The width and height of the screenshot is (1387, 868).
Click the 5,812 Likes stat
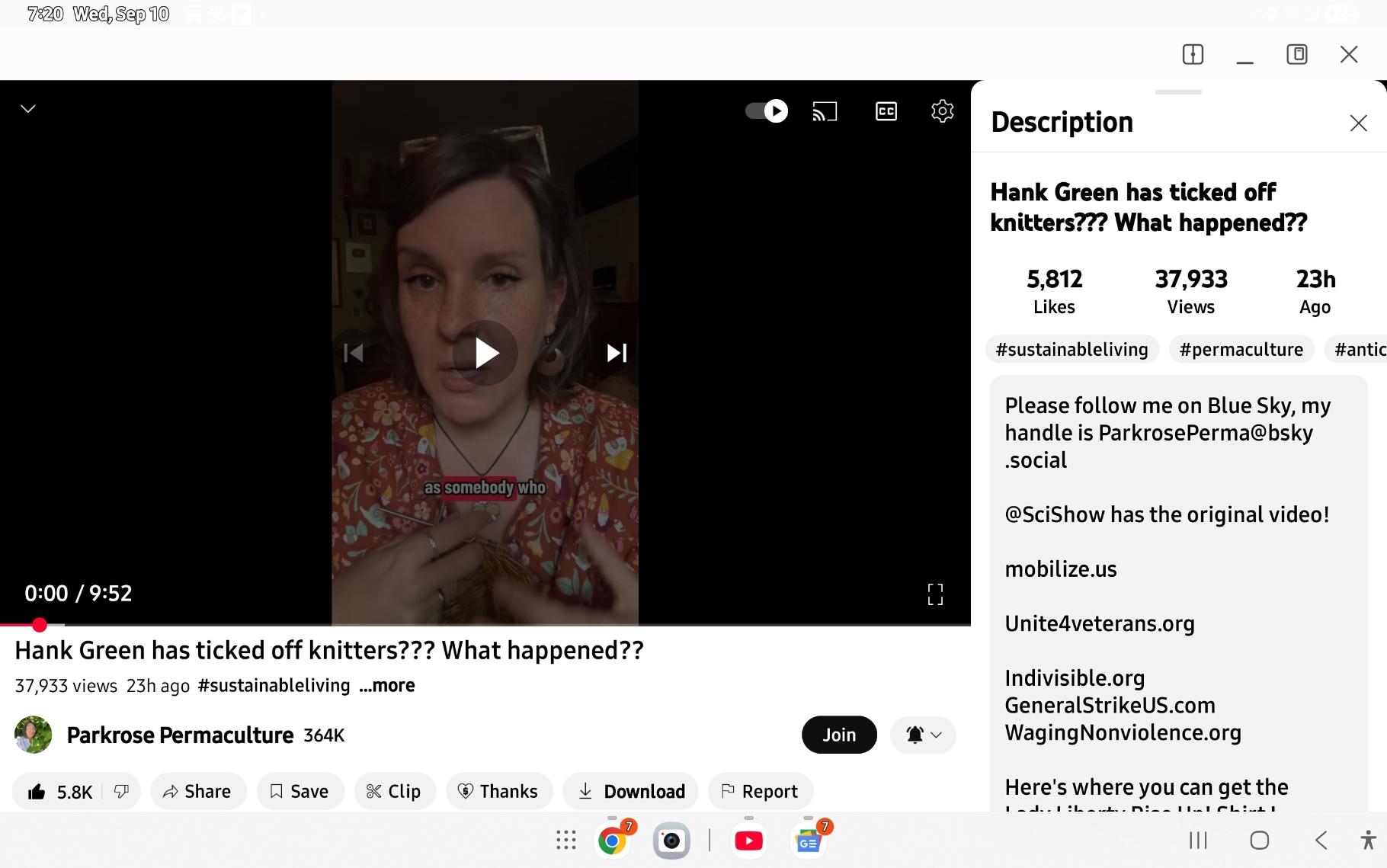click(x=1055, y=292)
